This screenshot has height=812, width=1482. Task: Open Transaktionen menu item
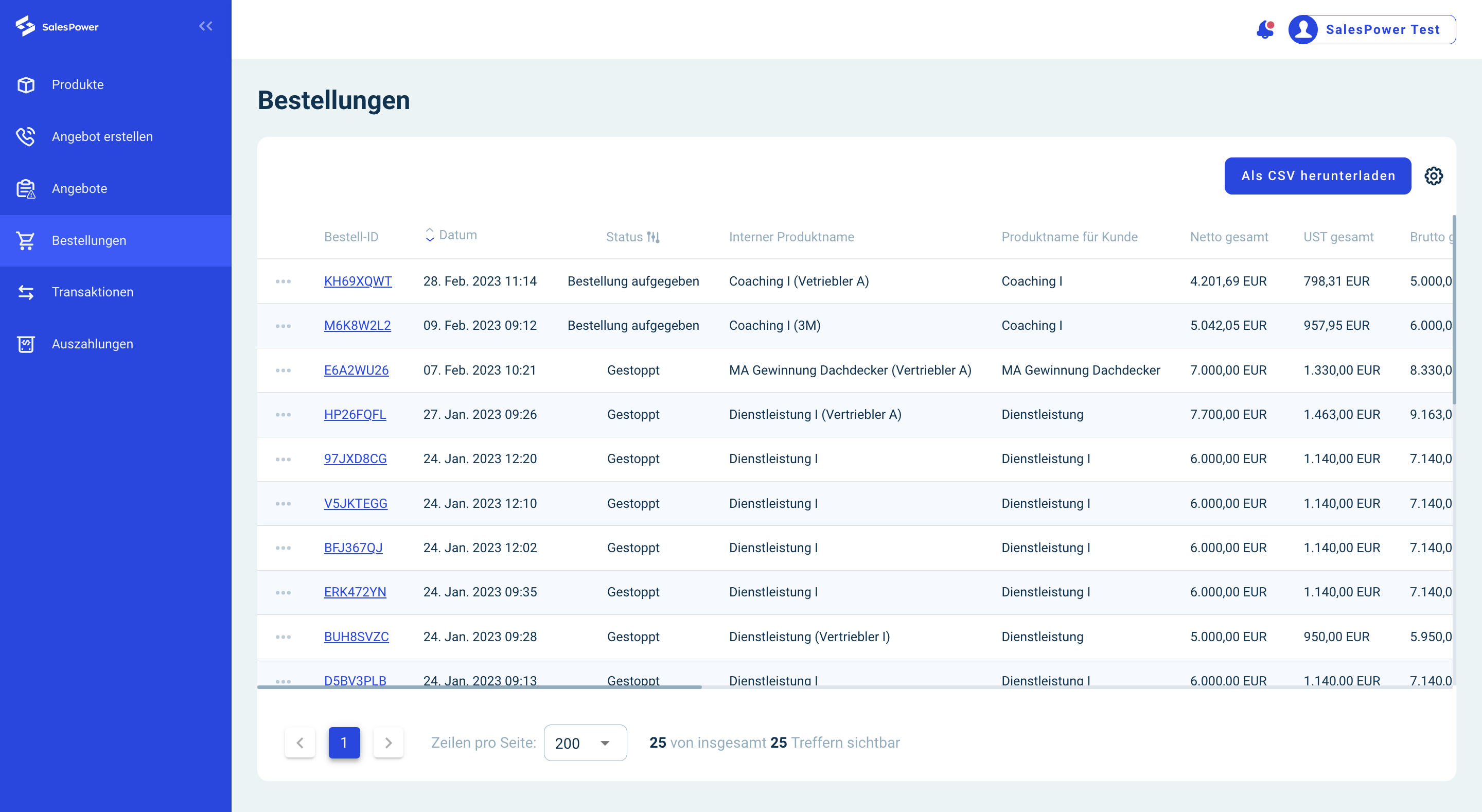[x=116, y=292]
